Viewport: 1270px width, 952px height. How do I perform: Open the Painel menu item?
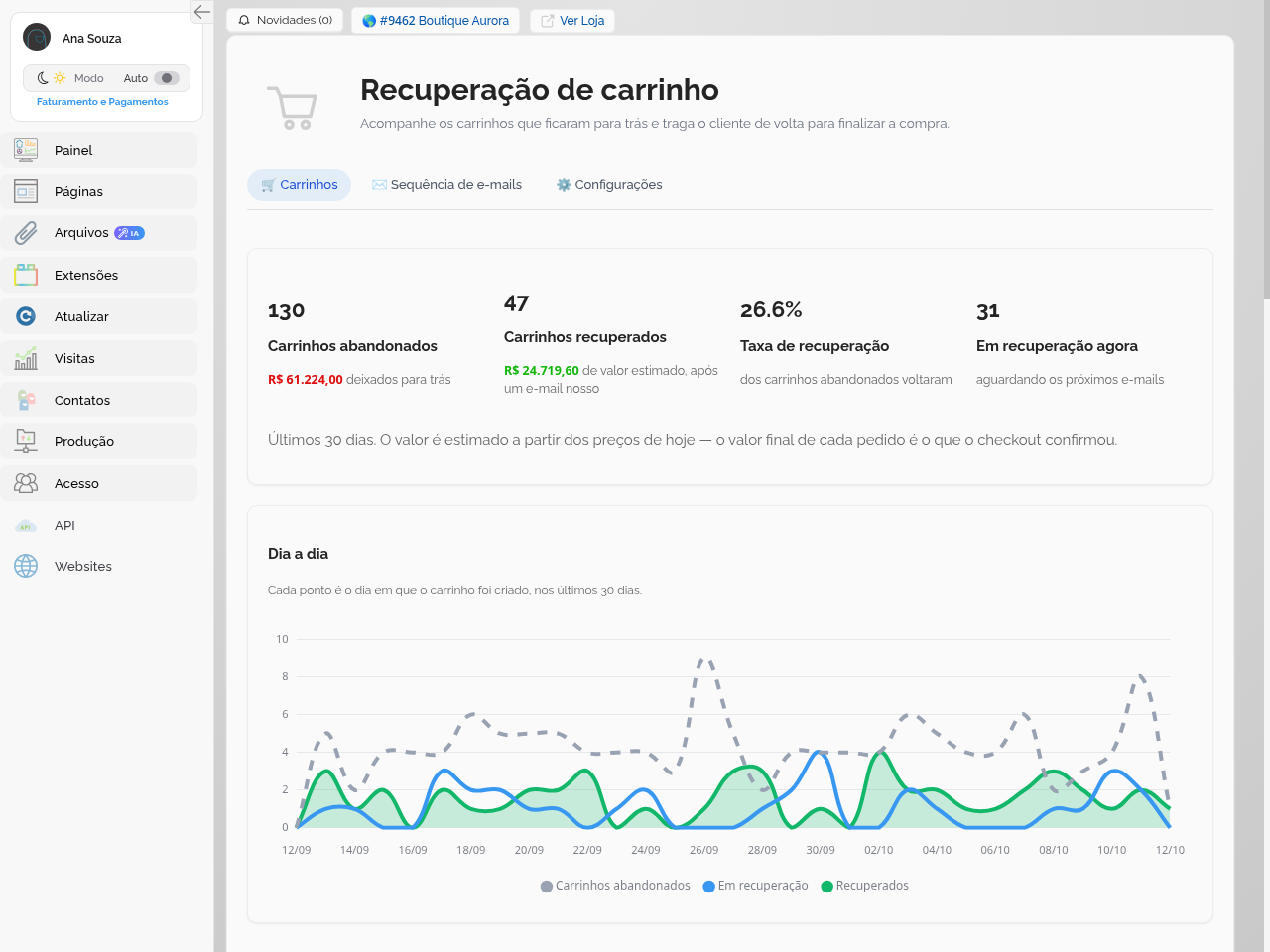(99, 150)
